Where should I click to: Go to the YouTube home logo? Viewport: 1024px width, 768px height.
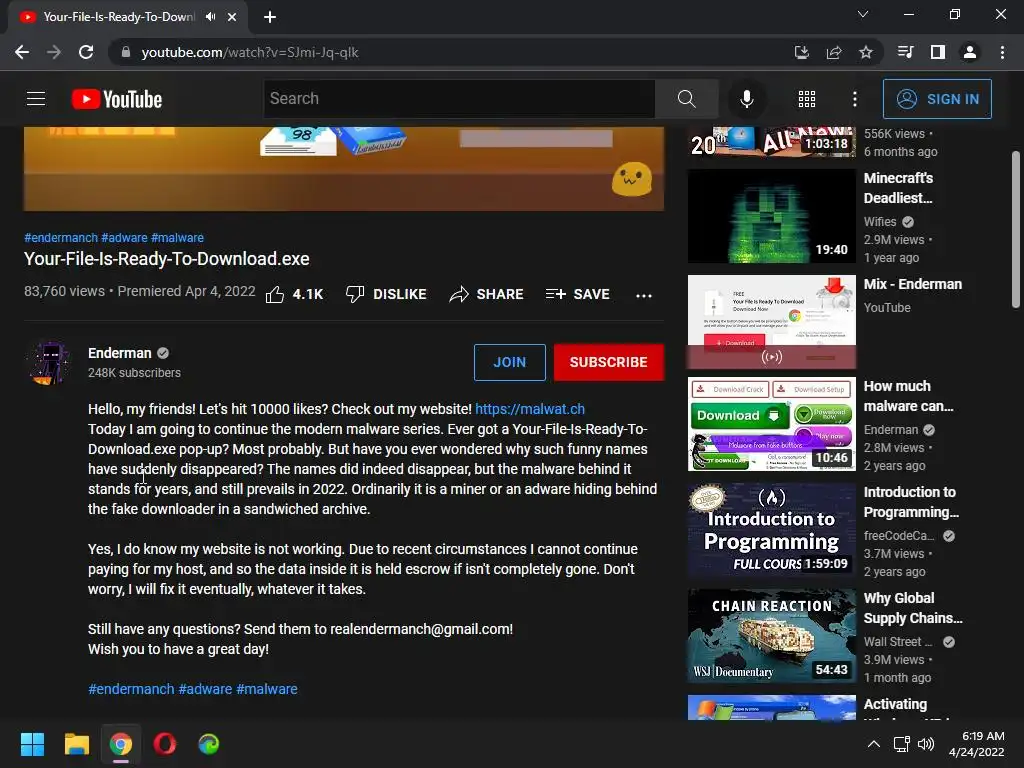(x=117, y=99)
